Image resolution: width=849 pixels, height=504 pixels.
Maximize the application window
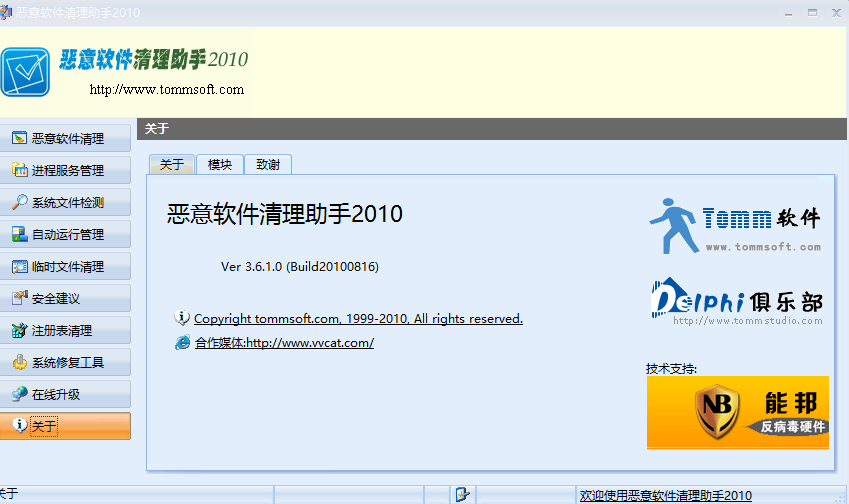point(812,12)
